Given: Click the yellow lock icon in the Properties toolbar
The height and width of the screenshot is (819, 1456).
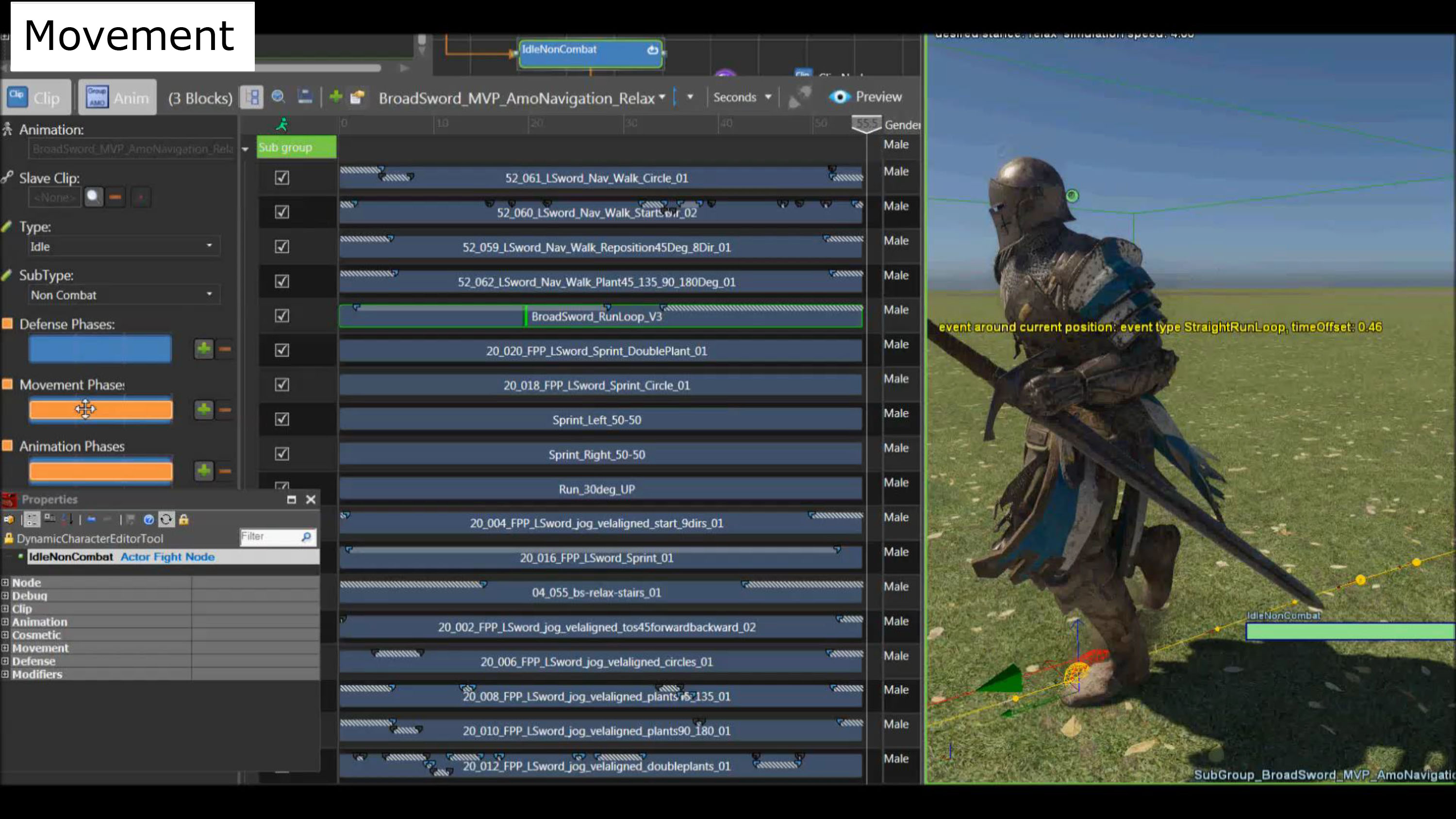Looking at the screenshot, I should (x=183, y=520).
